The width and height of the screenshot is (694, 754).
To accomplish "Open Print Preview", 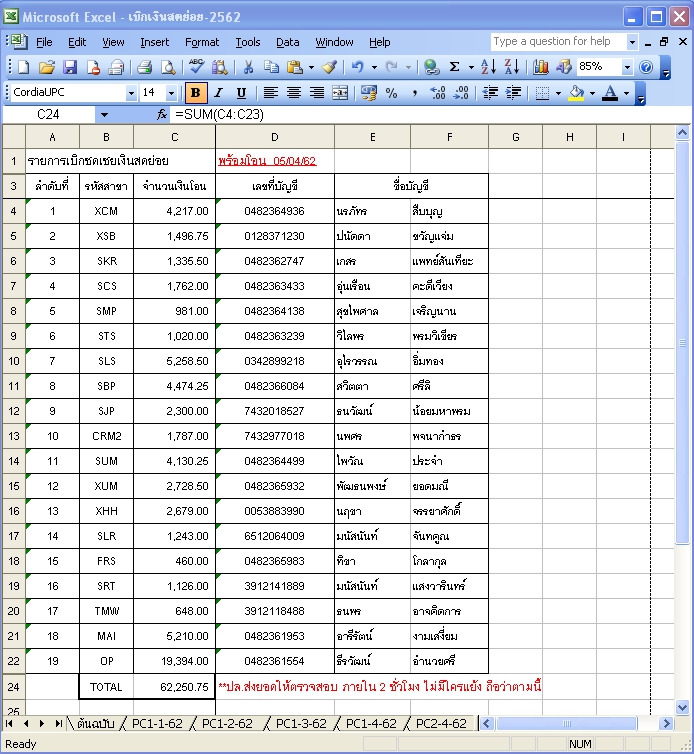I will [168, 67].
